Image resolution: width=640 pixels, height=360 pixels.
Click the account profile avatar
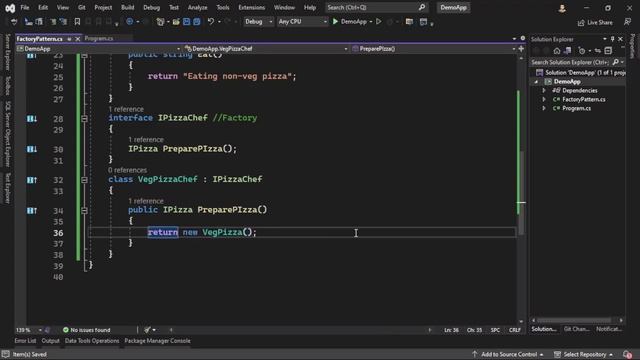point(562,8)
